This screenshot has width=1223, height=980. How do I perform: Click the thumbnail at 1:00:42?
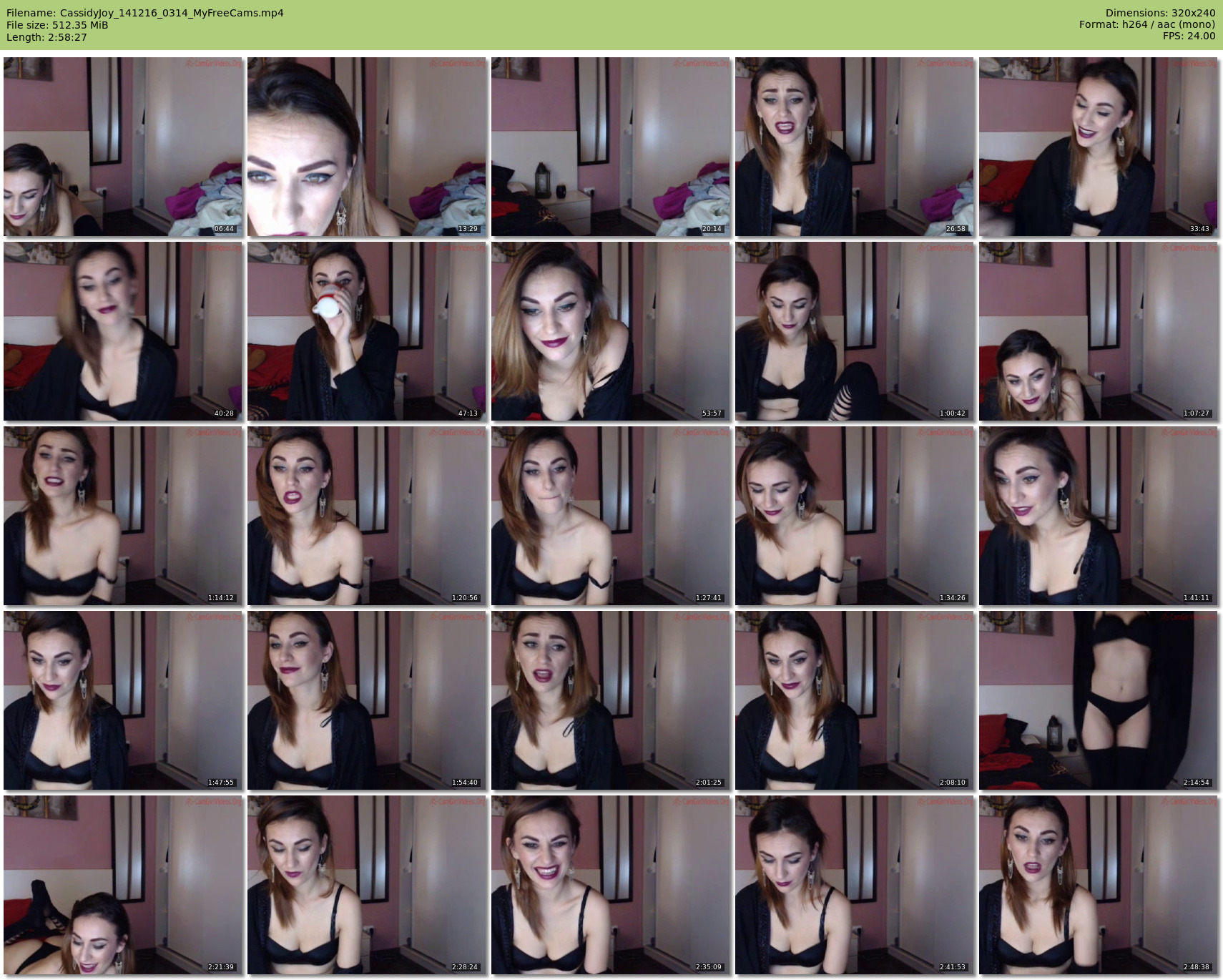tap(855, 331)
